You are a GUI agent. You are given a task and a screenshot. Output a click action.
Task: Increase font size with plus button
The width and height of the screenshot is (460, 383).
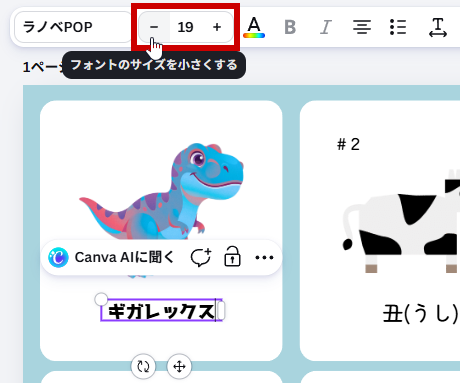[x=217, y=27]
